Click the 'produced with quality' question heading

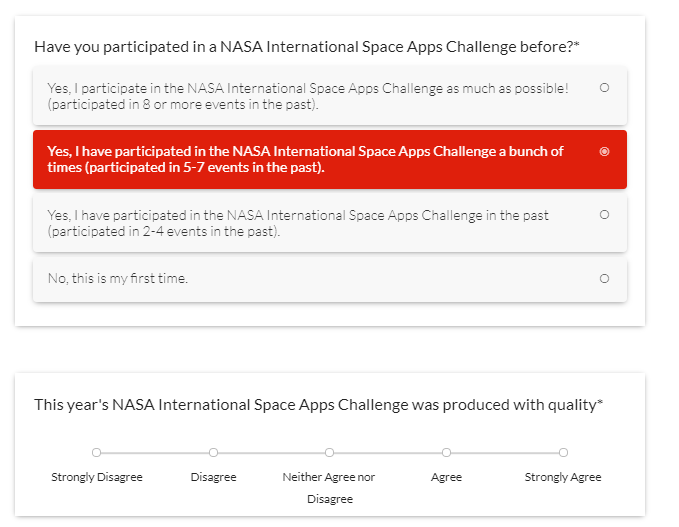tap(318, 404)
